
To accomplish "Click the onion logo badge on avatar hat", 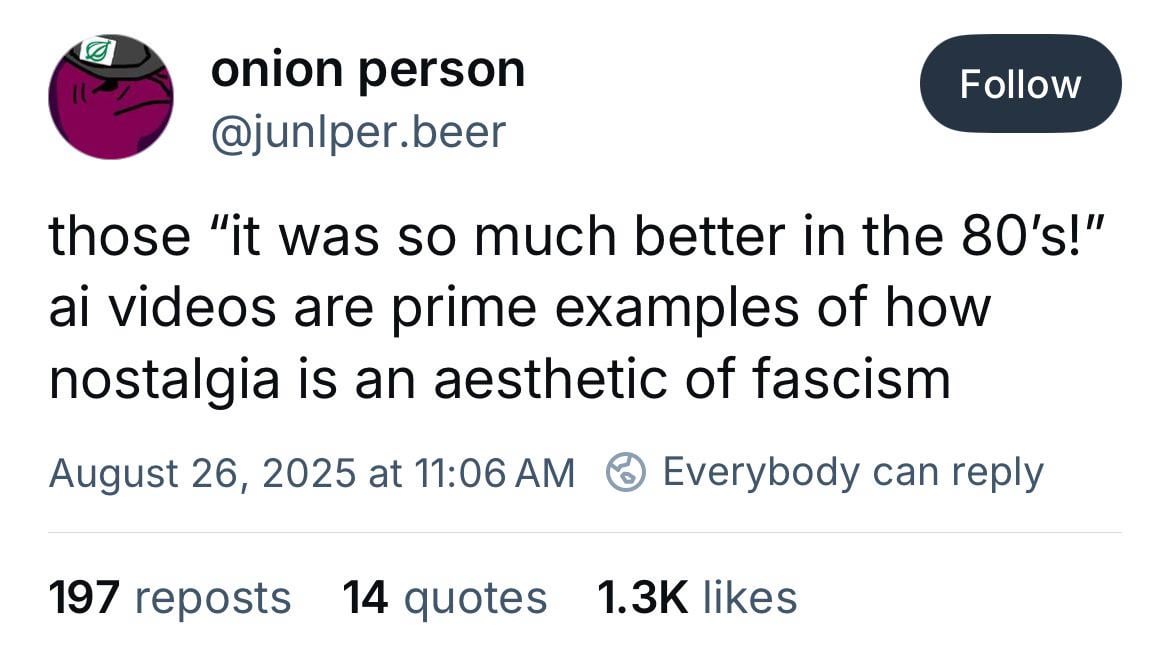I will click(x=98, y=50).
